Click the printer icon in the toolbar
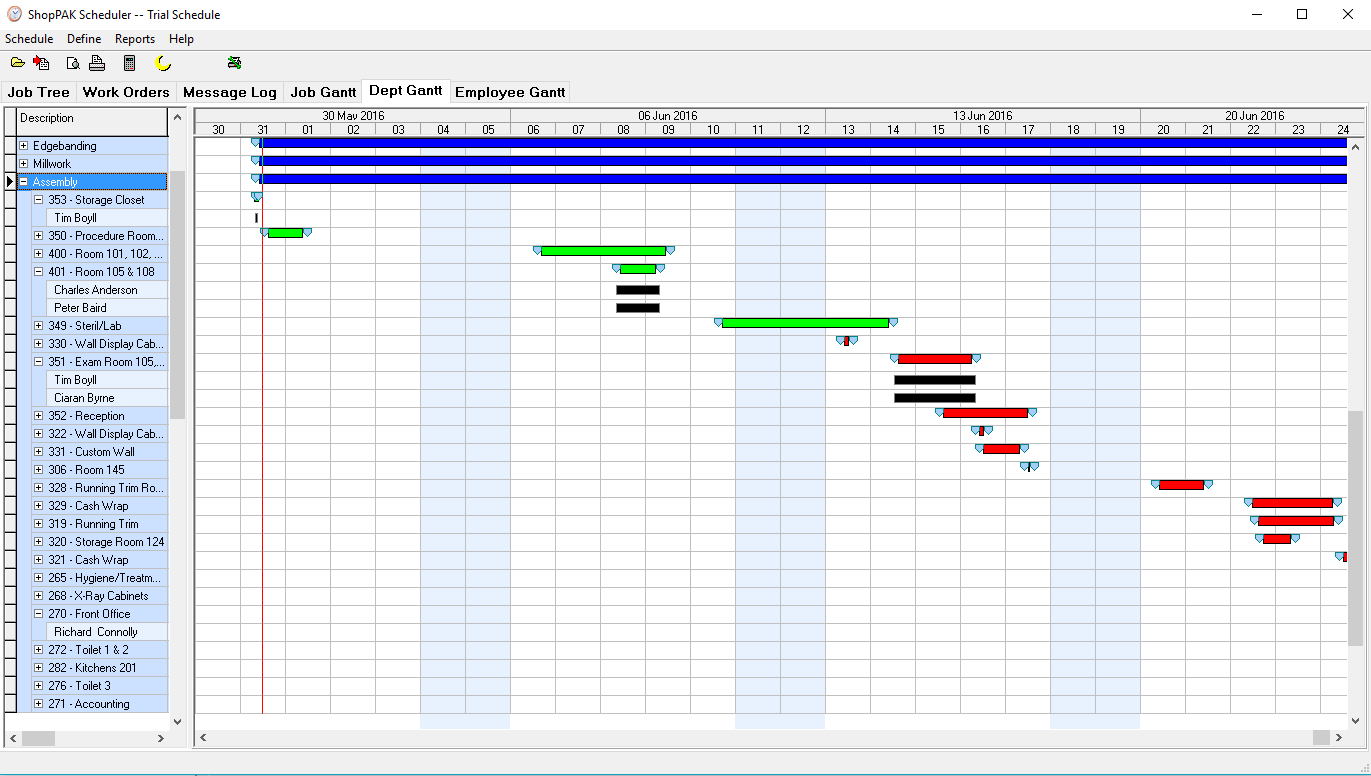The width and height of the screenshot is (1371, 776). [x=97, y=63]
